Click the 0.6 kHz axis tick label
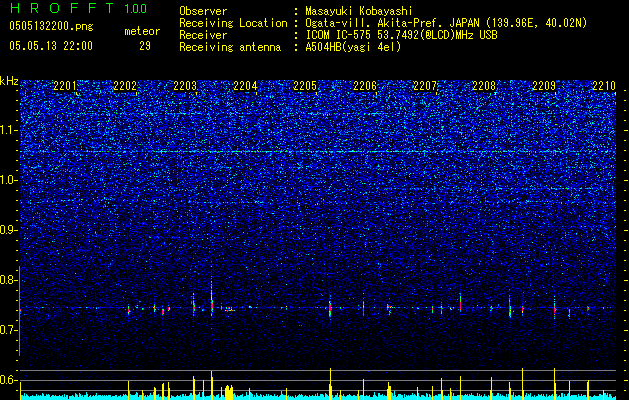This screenshot has height=400, width=629. pyautogui.click(x=9, y=380)
